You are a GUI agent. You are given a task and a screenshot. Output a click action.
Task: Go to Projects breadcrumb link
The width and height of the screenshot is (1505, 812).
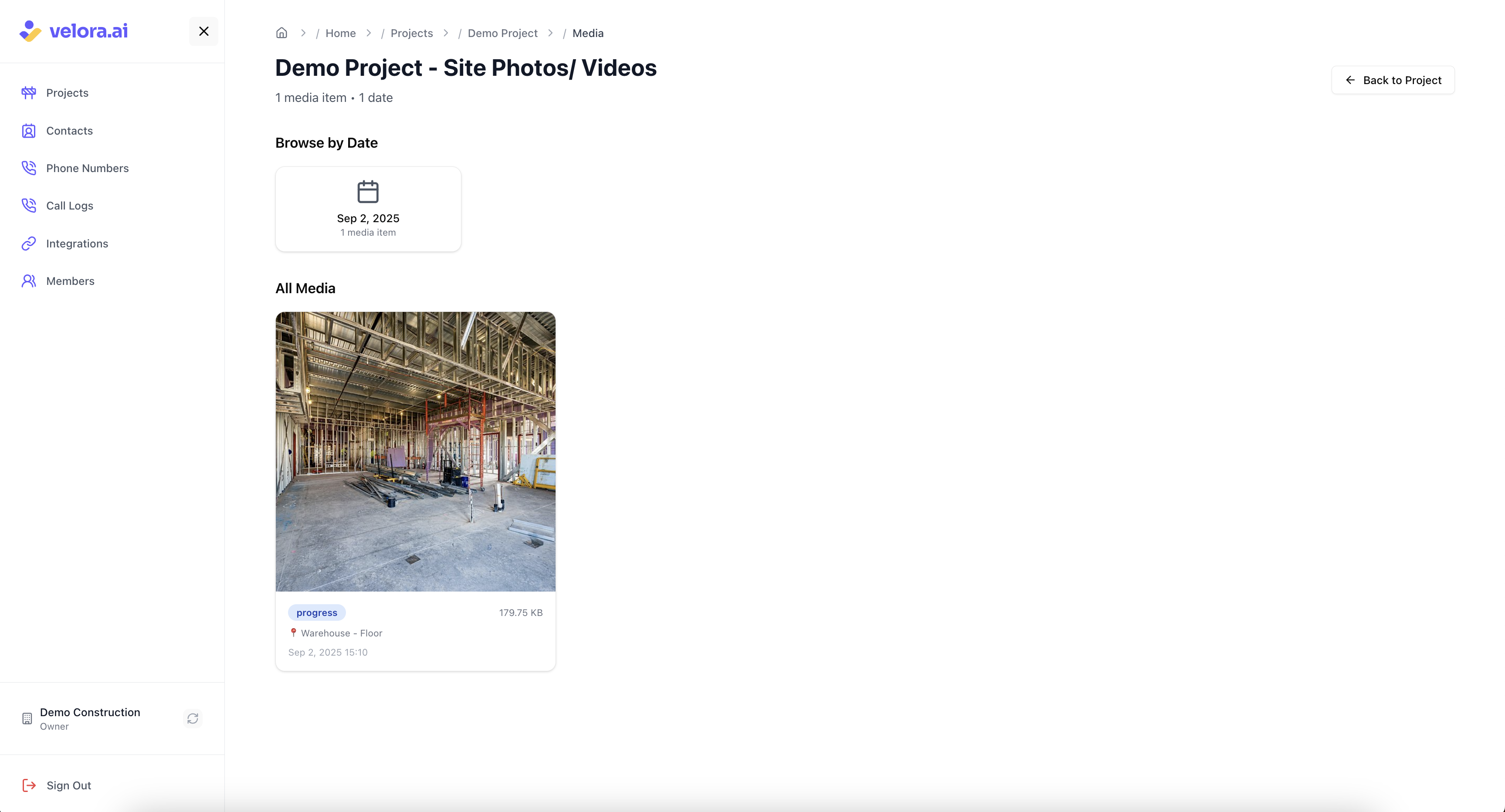pyautogui.click(x=412, y=33)
